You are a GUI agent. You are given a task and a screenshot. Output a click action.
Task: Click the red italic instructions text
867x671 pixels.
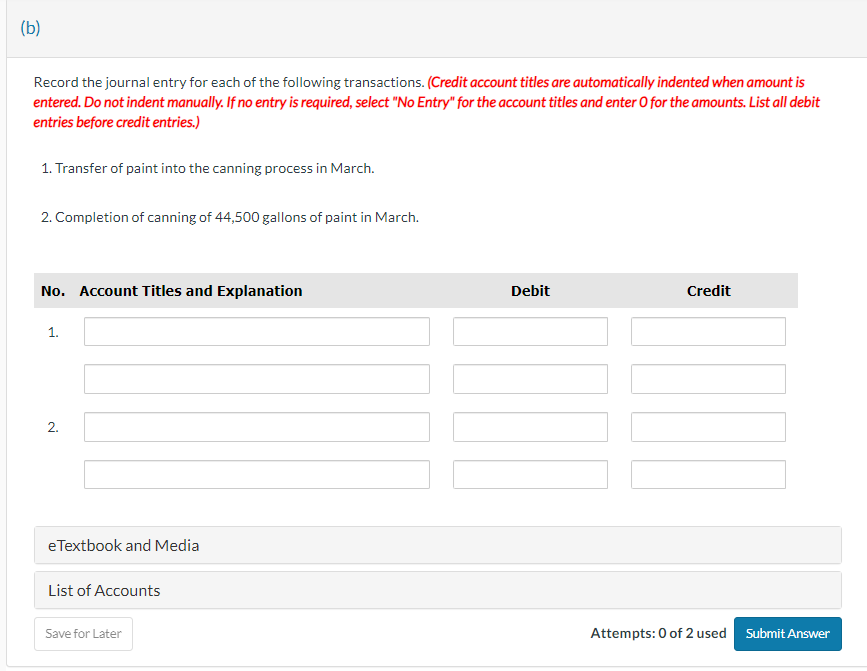(426, 102)
